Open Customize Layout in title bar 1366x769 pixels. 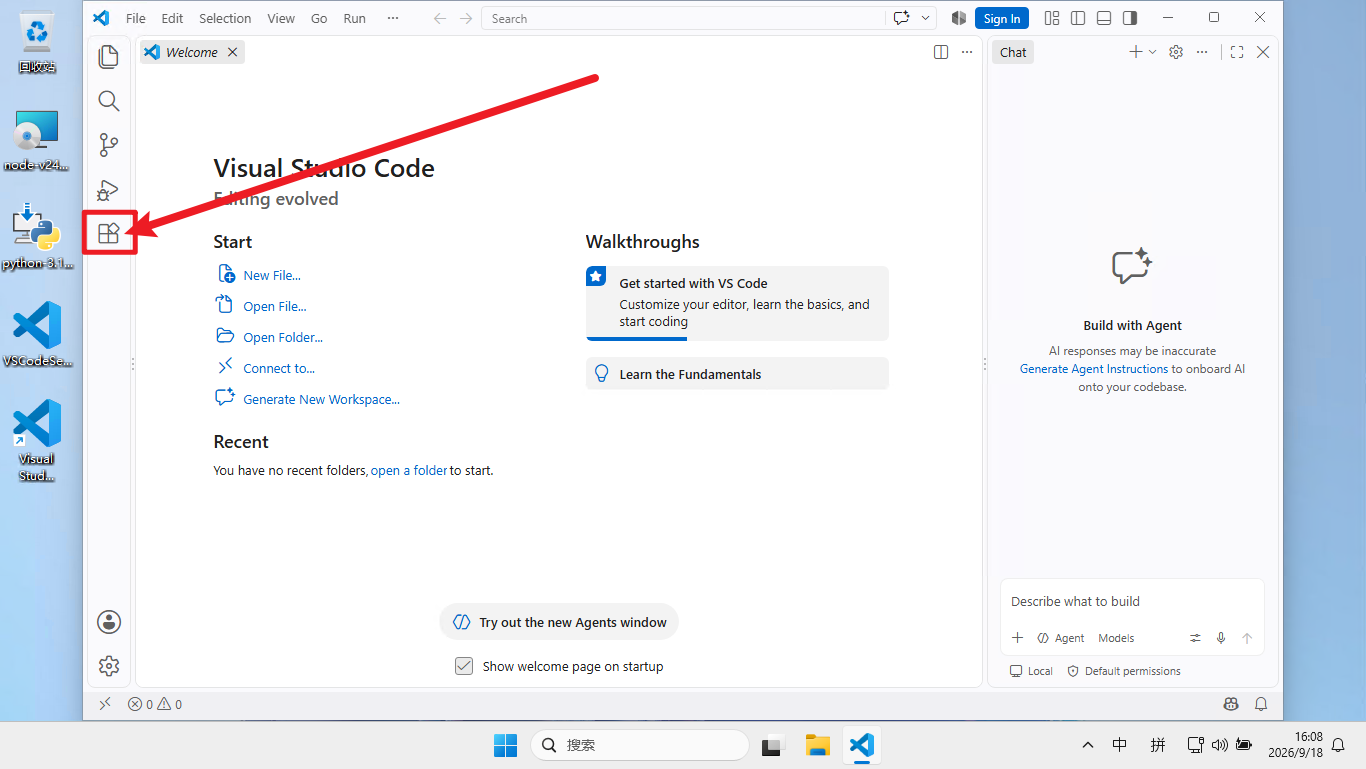point(1052,18)
